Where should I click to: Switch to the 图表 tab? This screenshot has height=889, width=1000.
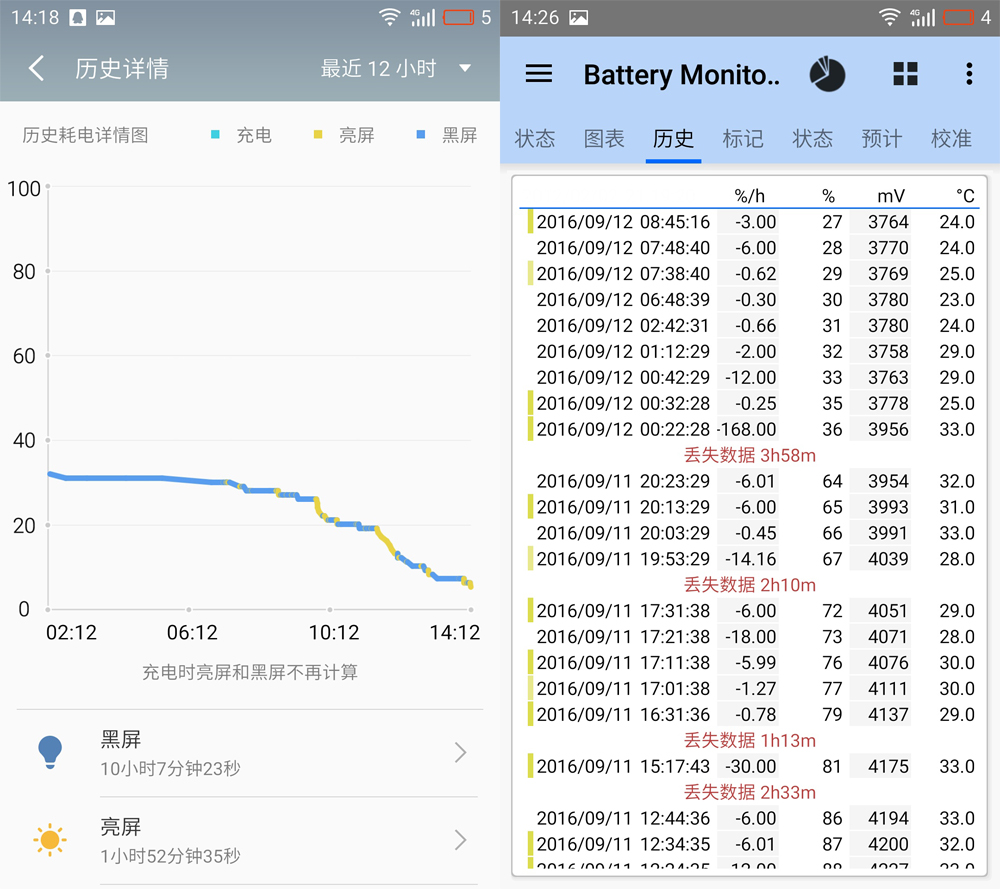click(604, 140)
